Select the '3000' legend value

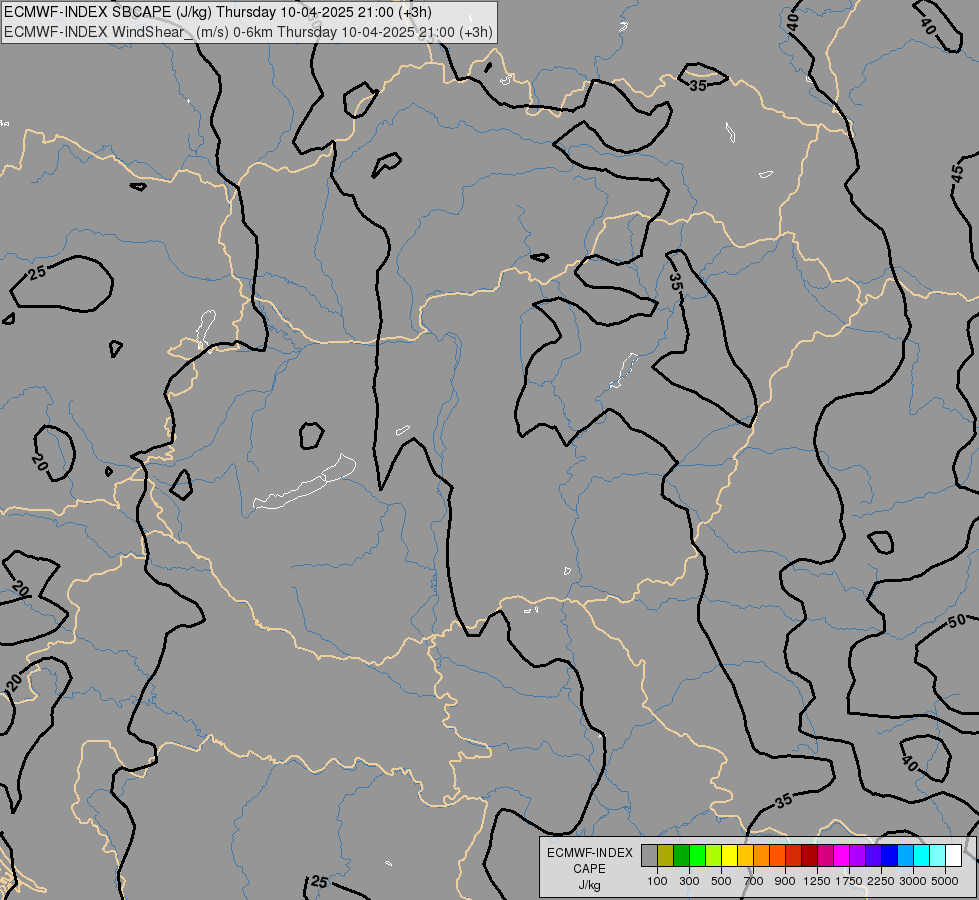pyautogui.click(x=913, y=881)
